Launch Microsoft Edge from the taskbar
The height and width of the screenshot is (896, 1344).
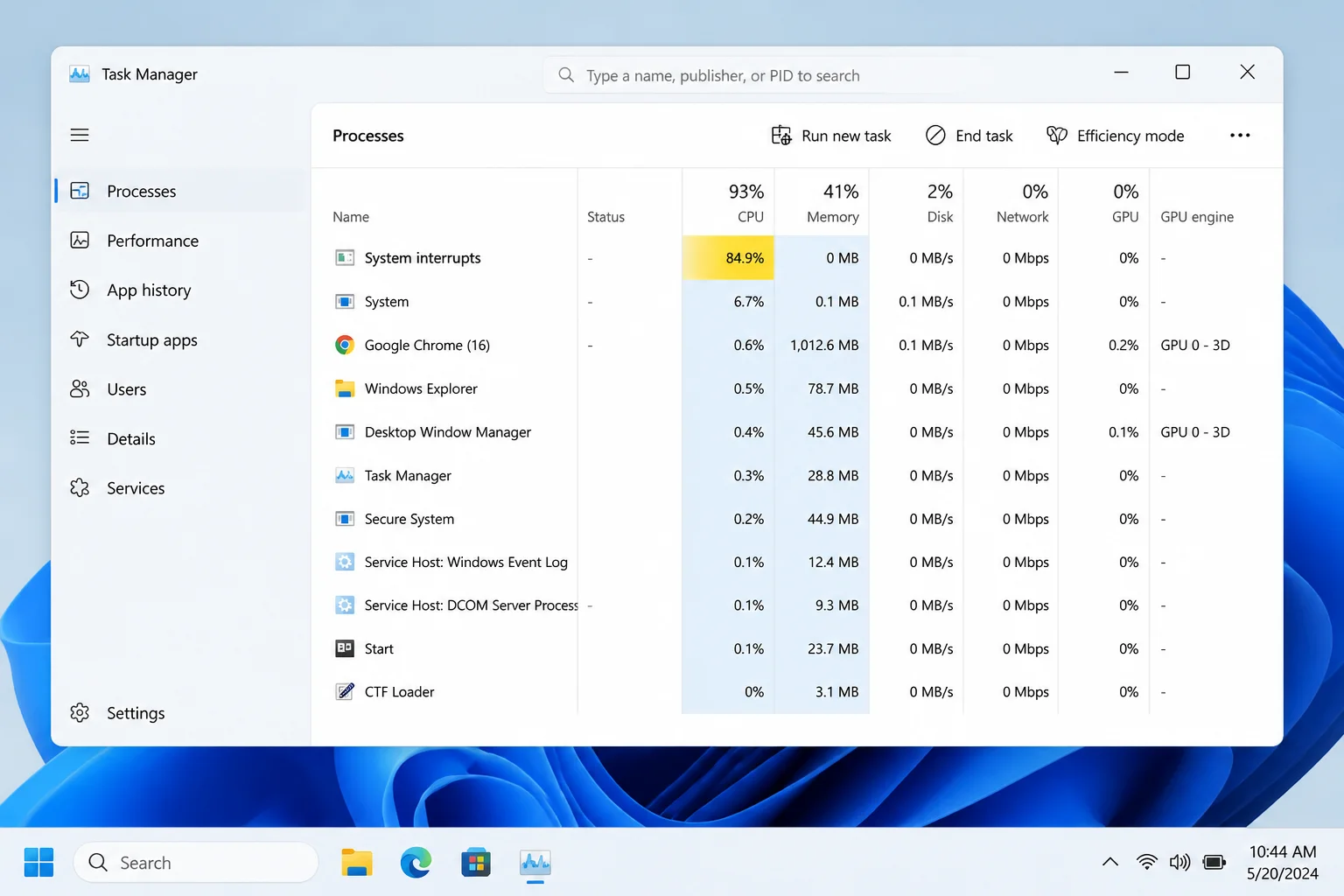[x=416, y=863]
